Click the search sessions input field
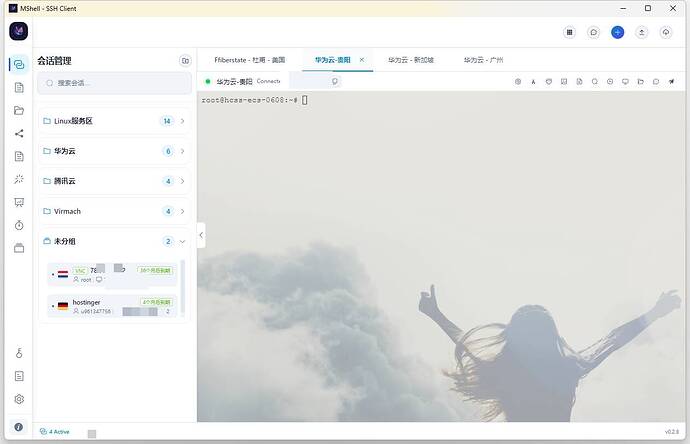690x444 pixels. point(114,83)
